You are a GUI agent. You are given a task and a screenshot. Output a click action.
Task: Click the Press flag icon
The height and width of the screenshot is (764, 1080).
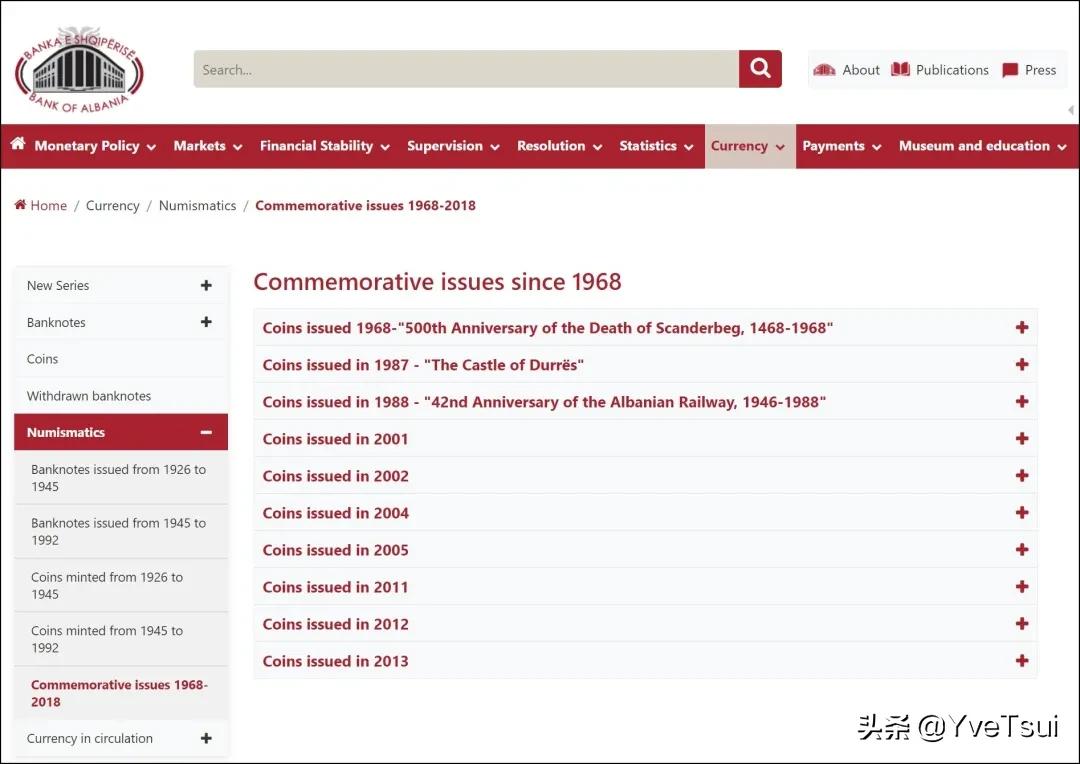pos(1010,70)
